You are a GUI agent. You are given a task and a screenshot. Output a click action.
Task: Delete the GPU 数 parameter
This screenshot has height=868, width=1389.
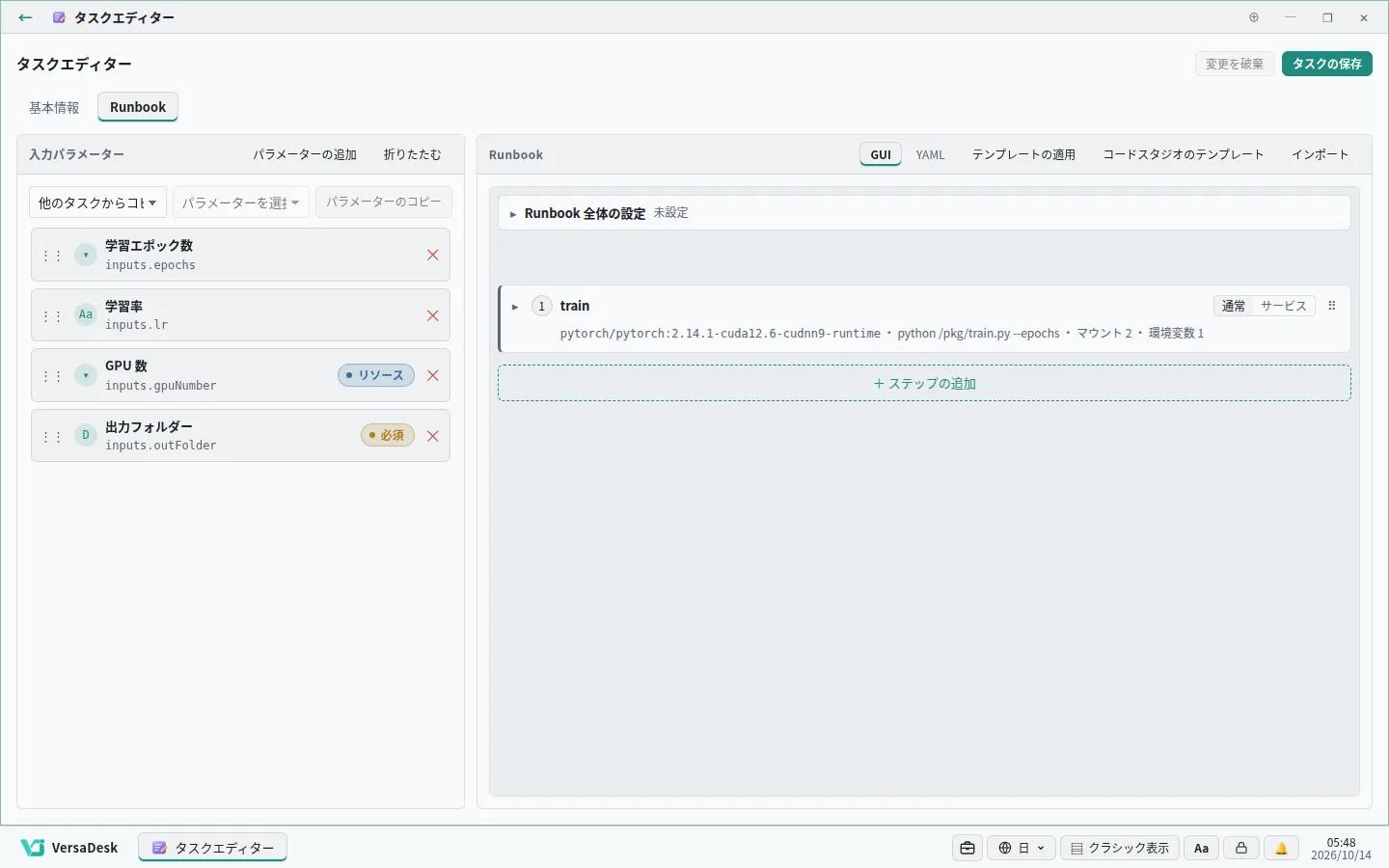[x=433, y=375]
